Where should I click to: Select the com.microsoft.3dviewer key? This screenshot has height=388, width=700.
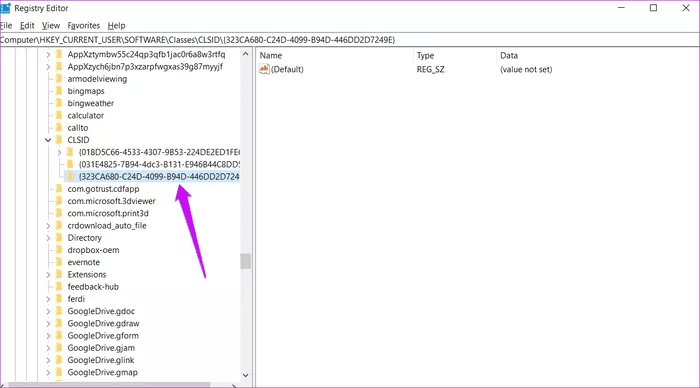click(x=112, y=201)
